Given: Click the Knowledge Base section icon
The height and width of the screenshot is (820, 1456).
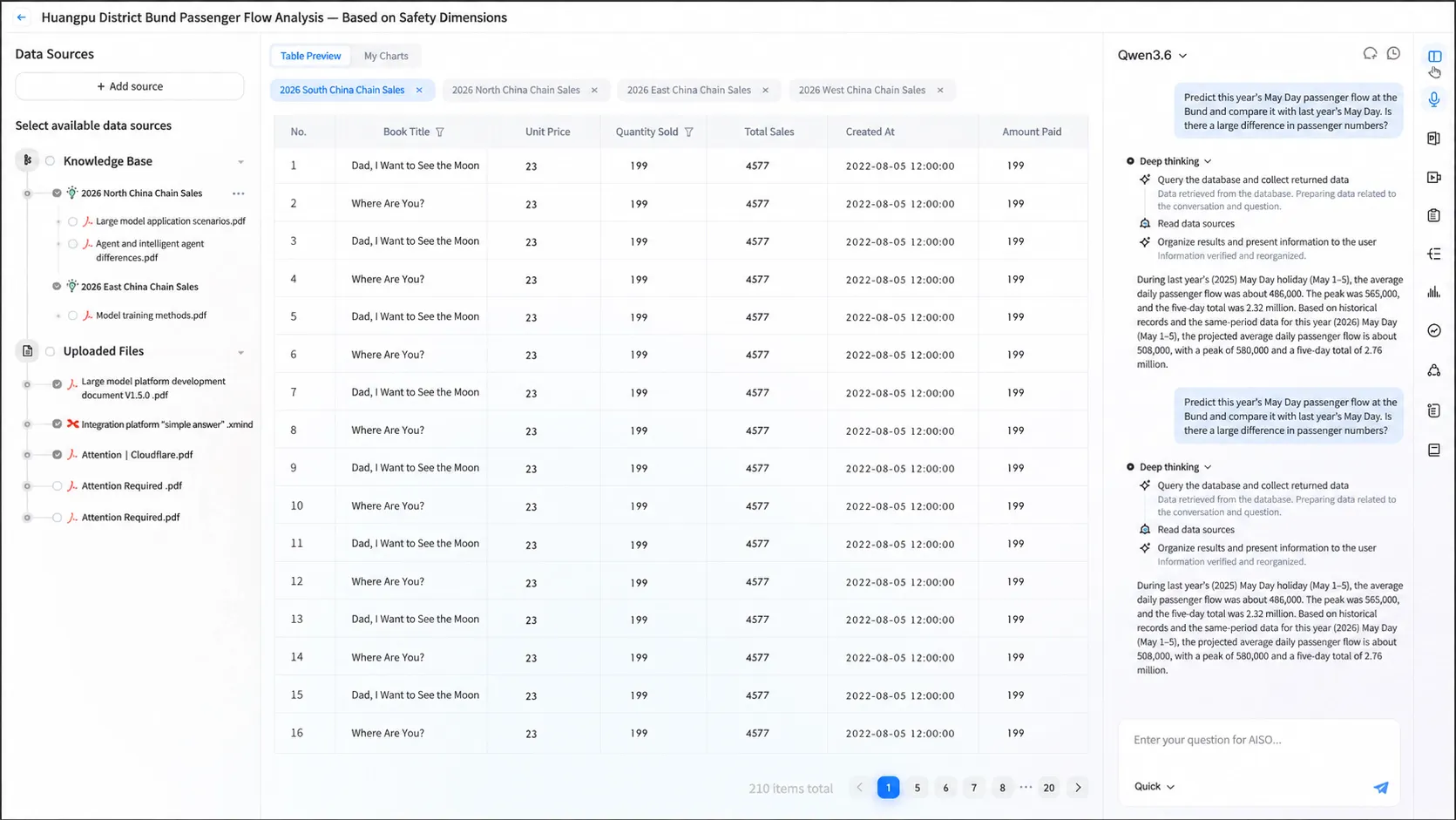Looking at the screenshot, I should 27,160.
